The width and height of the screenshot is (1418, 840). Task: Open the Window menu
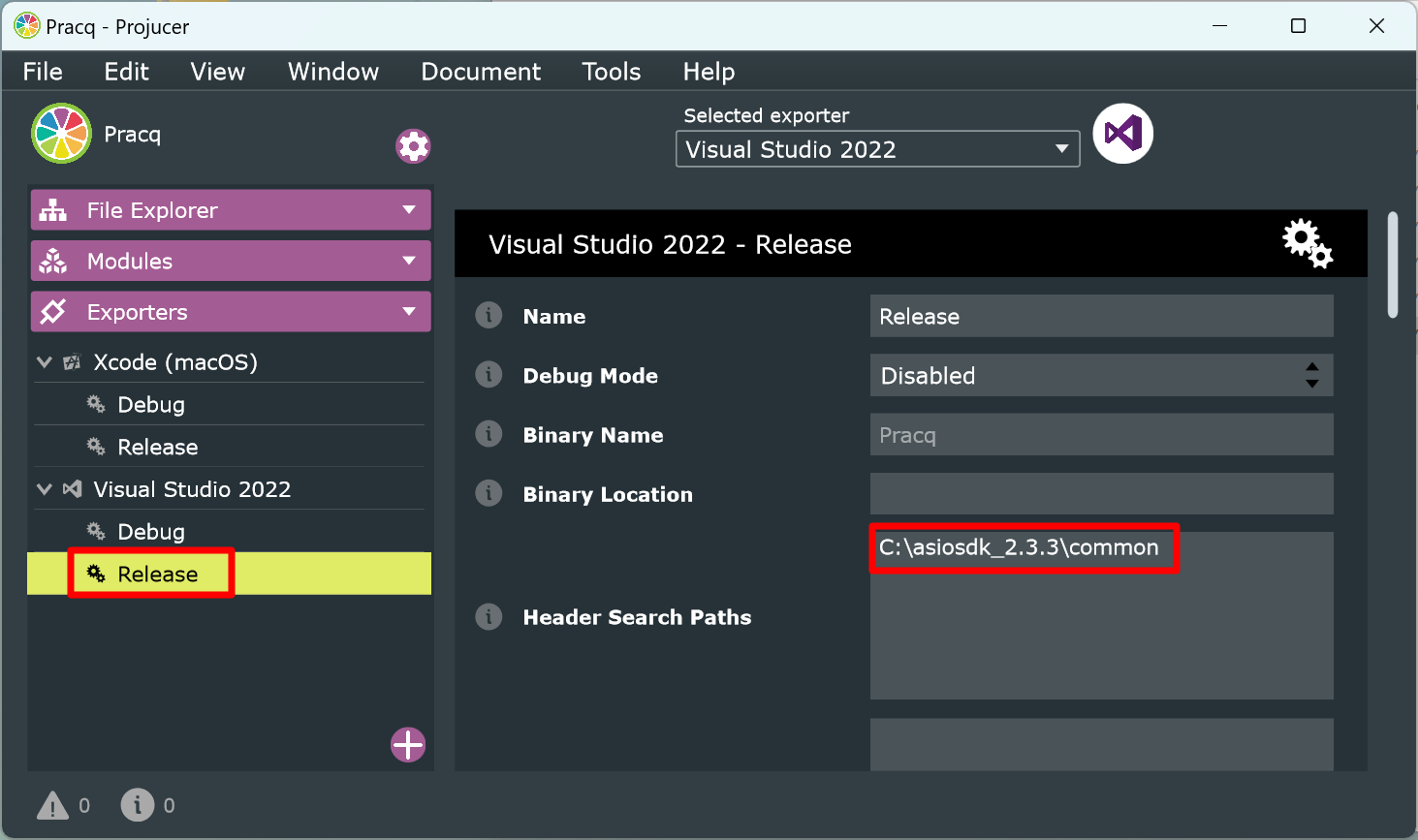[333, 72]
